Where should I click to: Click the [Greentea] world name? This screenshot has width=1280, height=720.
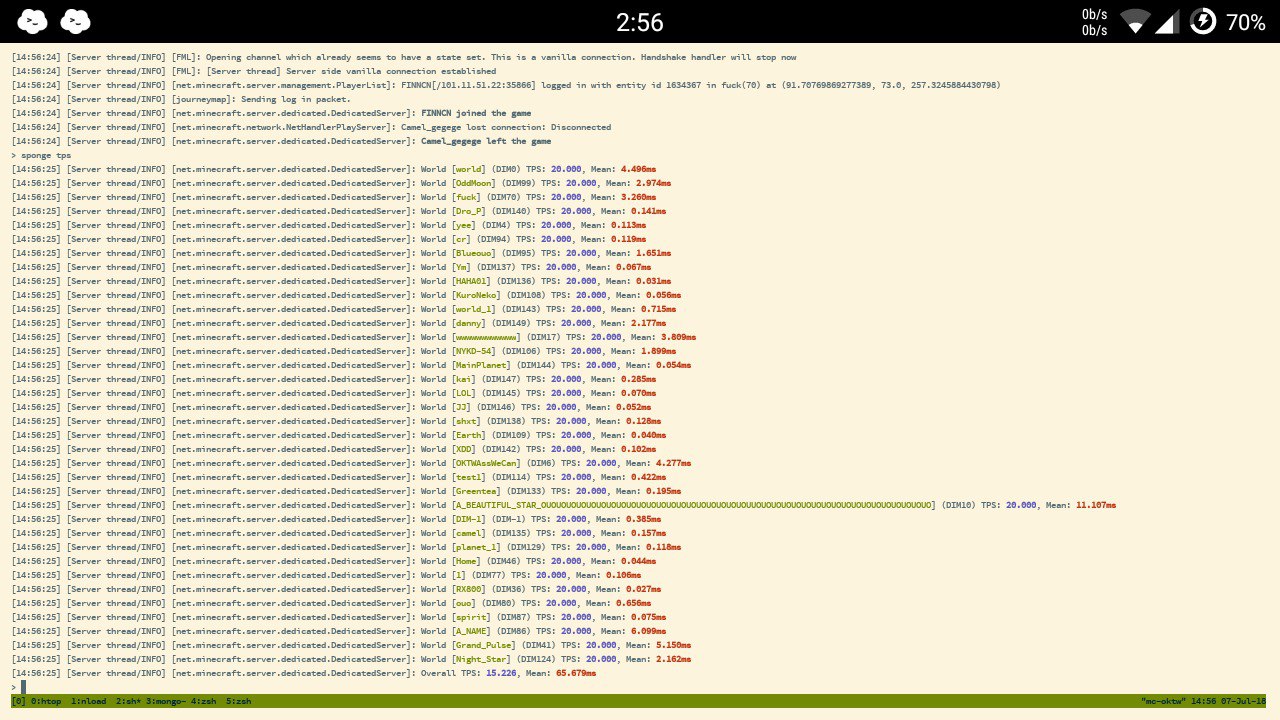pos(476,491)
